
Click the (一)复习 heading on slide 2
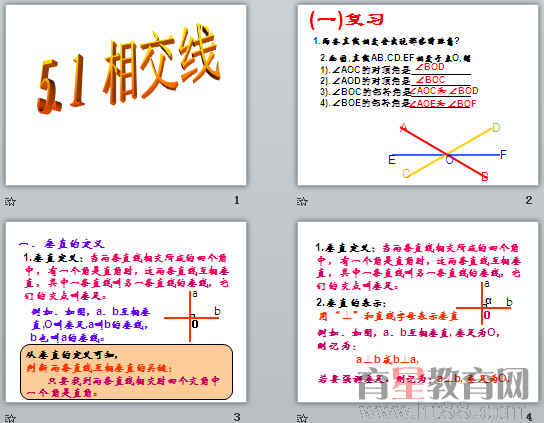pos(346,20)
